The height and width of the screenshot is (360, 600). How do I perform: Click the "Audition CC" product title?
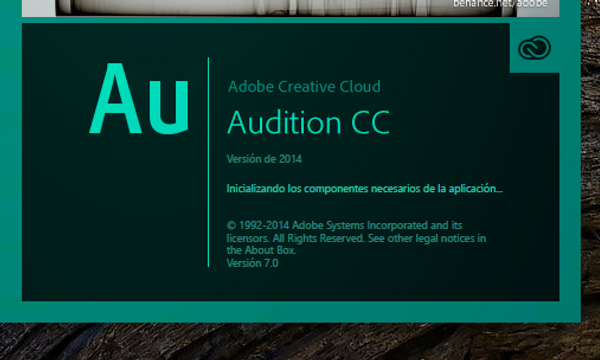308,122
